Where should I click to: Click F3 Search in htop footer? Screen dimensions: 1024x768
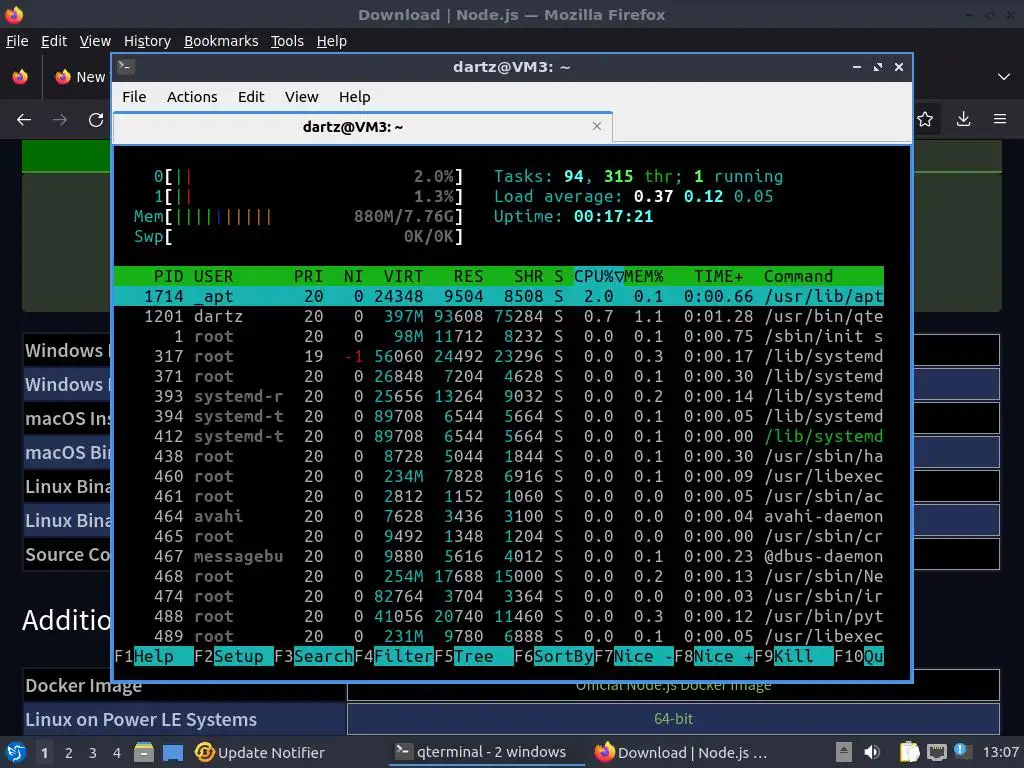[x=313, y=656]
